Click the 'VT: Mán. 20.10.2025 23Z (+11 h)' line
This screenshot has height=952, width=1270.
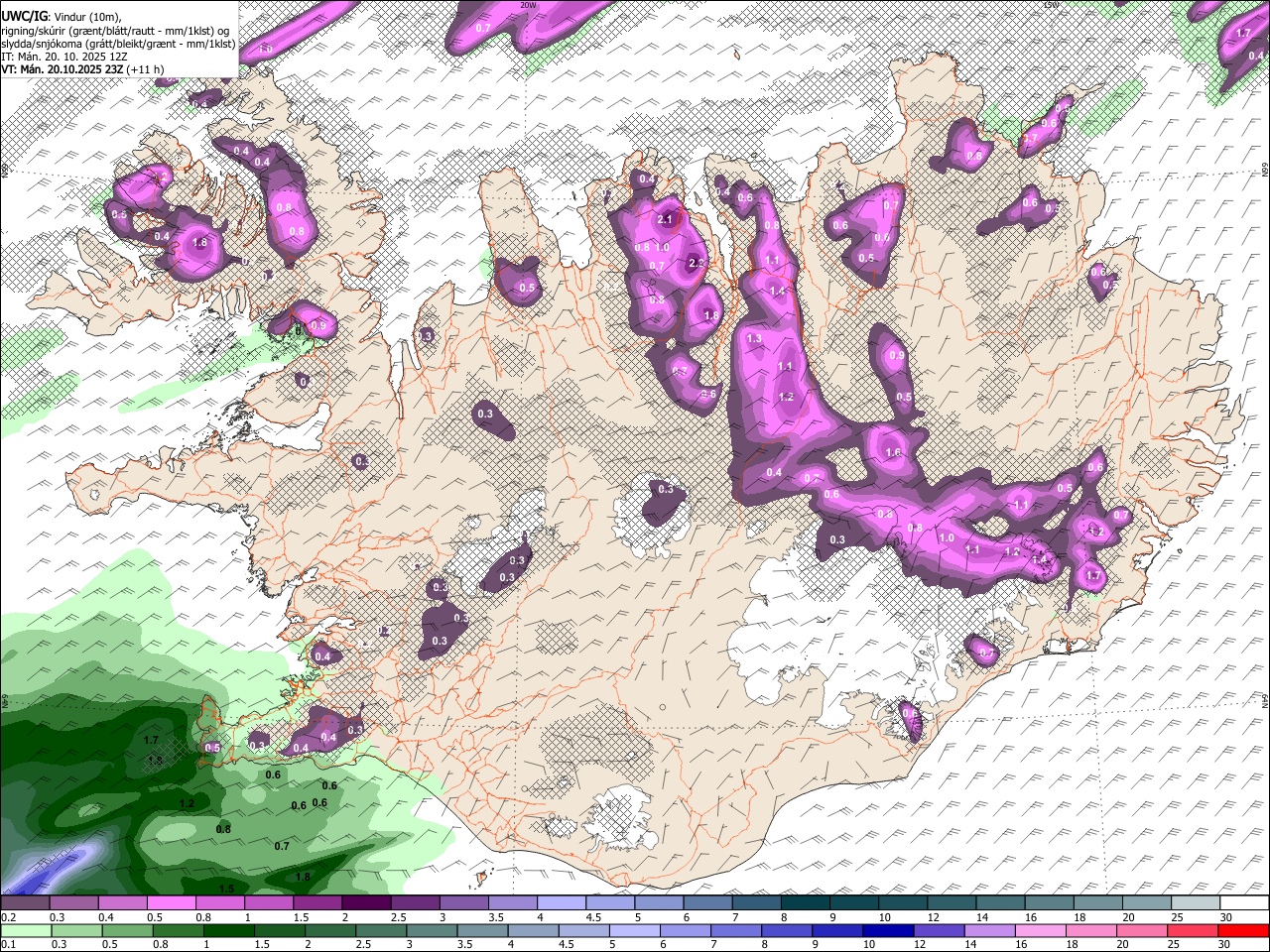point(83,68)
